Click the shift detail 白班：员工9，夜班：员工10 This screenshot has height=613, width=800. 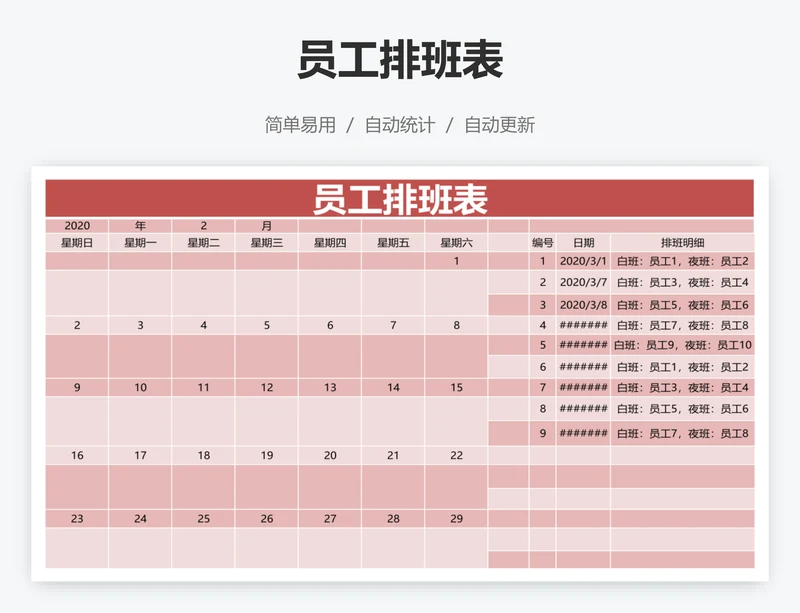click(x=682, y=346)
